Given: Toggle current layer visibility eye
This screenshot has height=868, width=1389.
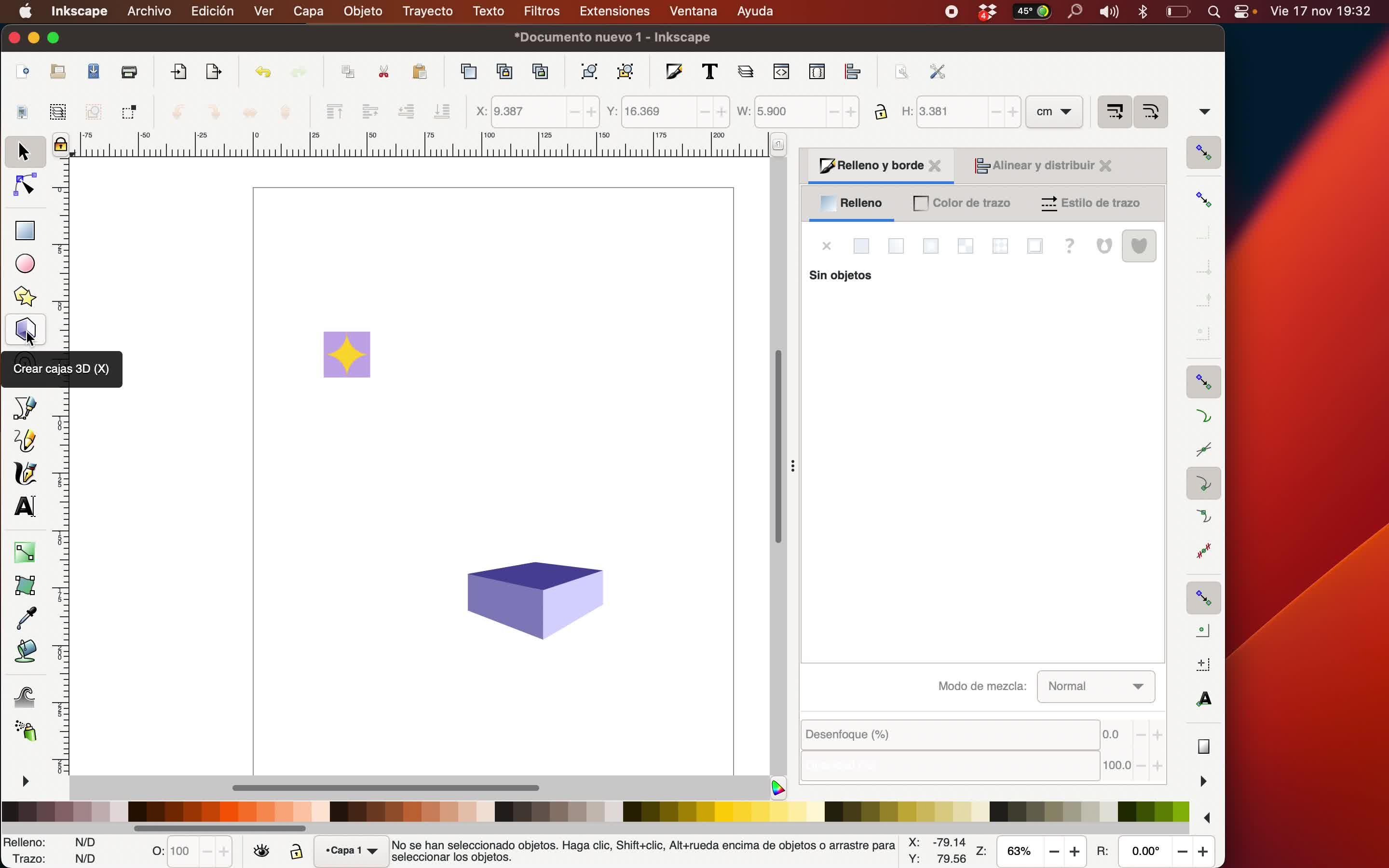Looking at the screenshot, I should click(x=262, y=851).
